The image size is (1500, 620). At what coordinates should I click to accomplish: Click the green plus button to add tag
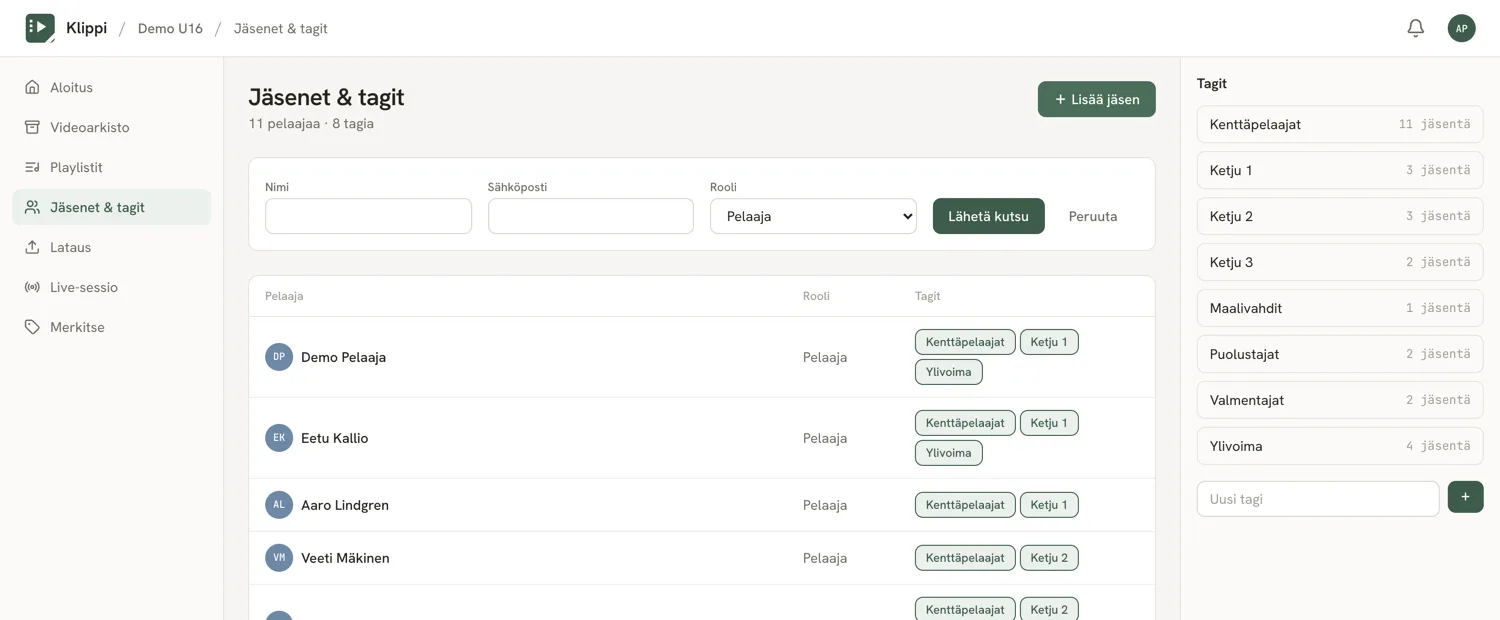point(1466,498)
